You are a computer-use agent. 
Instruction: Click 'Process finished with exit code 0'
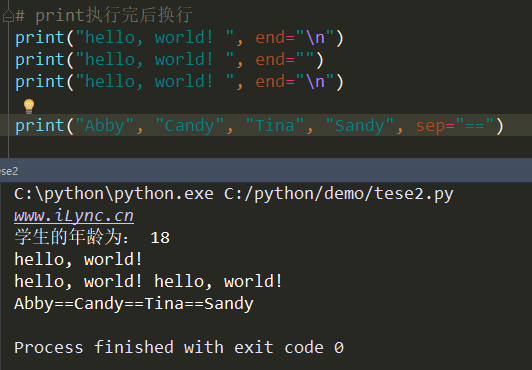(179, 348)
